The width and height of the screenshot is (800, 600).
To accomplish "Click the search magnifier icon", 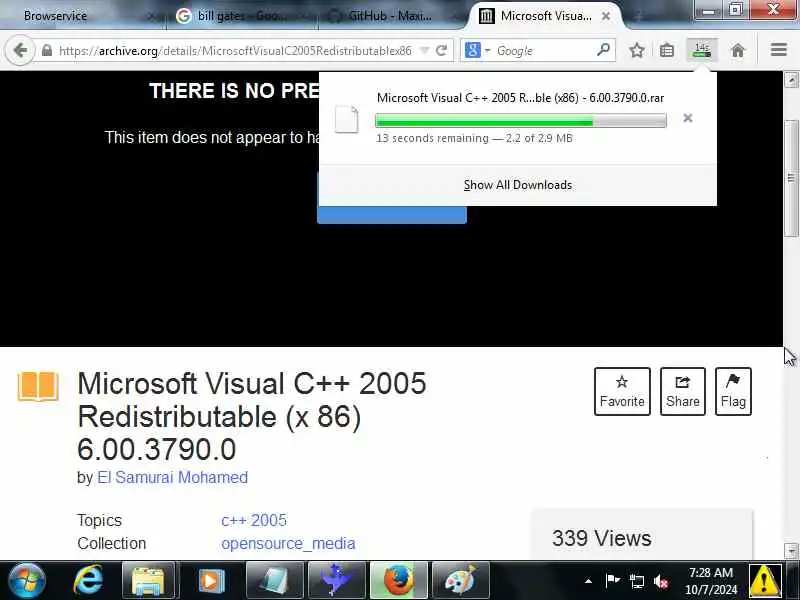I will 603,50.
